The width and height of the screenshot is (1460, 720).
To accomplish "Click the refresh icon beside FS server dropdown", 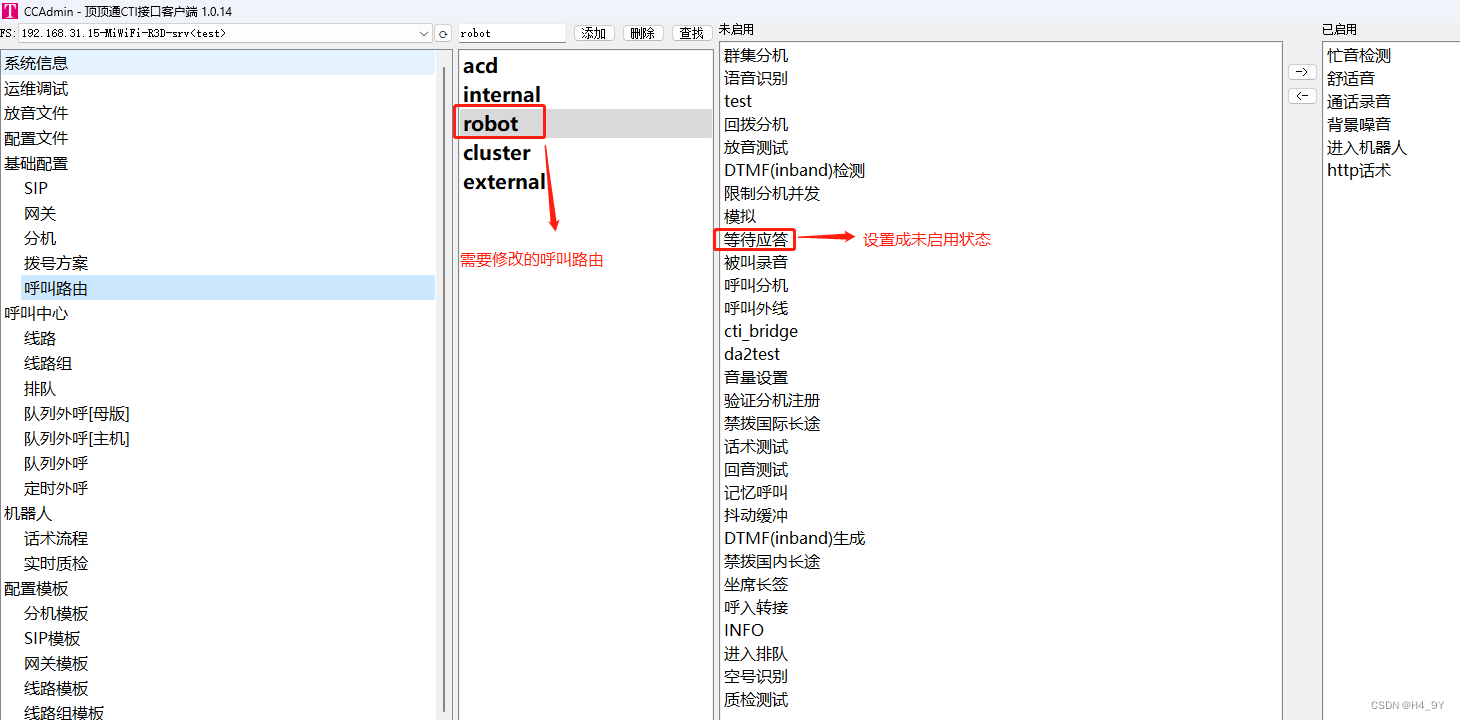I will [444, 34].
